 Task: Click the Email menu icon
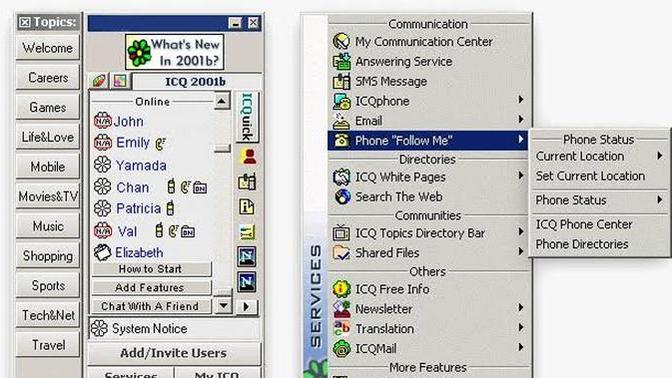coord(342,121)
